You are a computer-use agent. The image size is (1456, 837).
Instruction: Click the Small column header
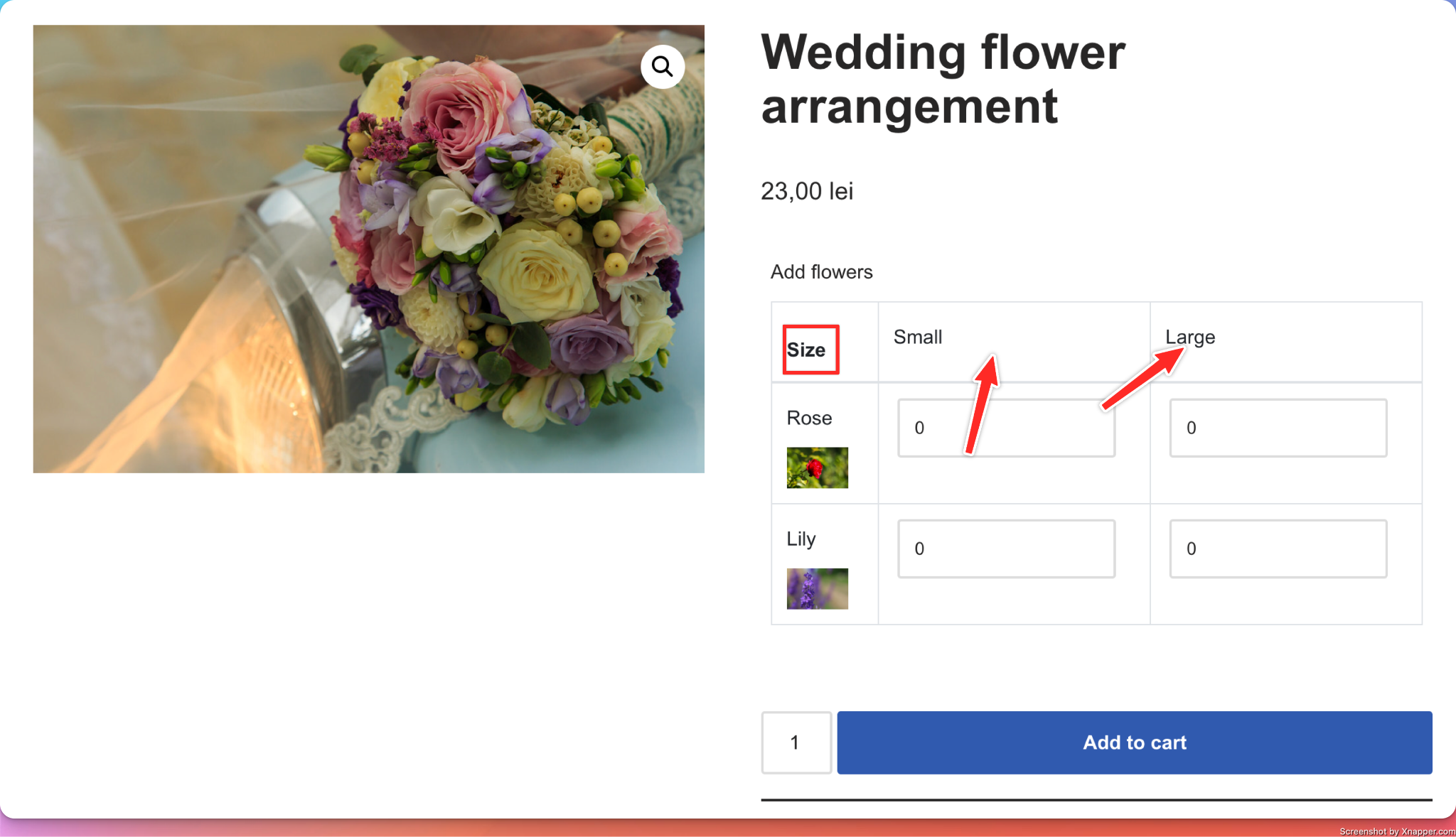(917, 337)
